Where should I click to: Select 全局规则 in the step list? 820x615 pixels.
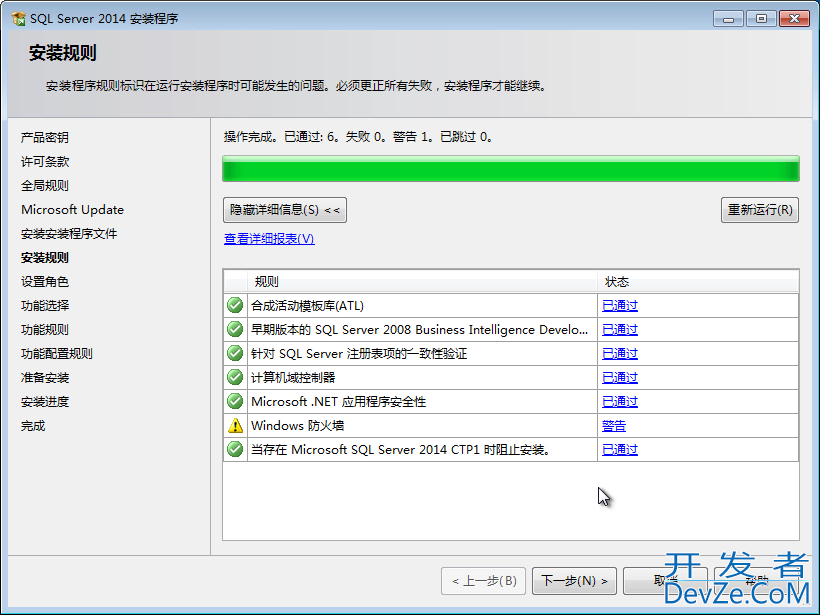coord(44,186)
